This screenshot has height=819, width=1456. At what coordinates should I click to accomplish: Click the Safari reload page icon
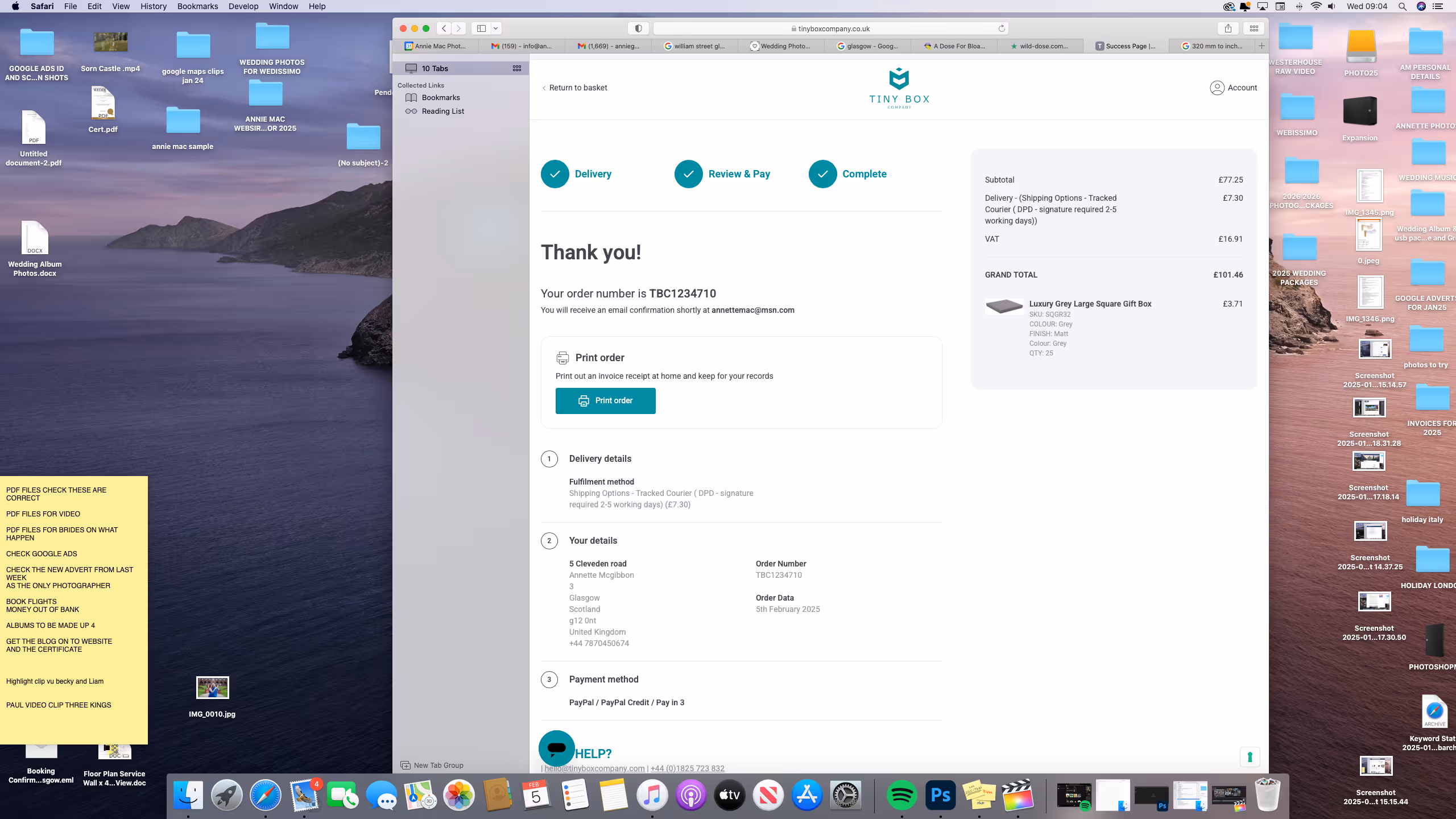coord(1002,28)
